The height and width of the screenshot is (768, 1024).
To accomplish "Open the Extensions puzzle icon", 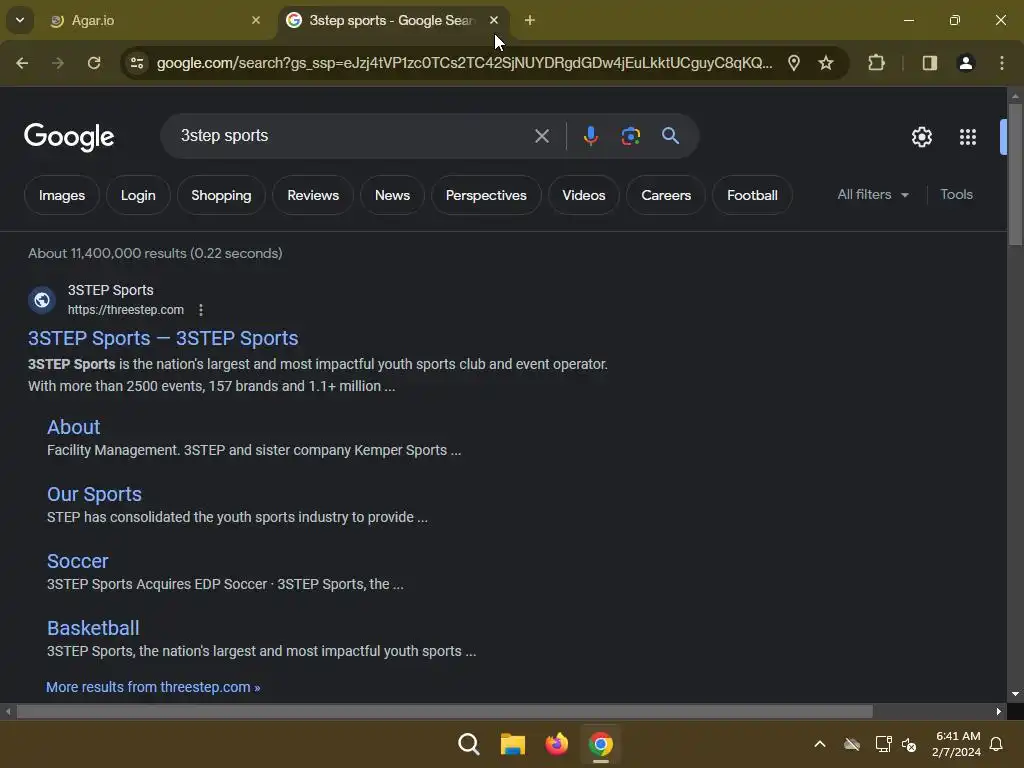I will [876, 63].
